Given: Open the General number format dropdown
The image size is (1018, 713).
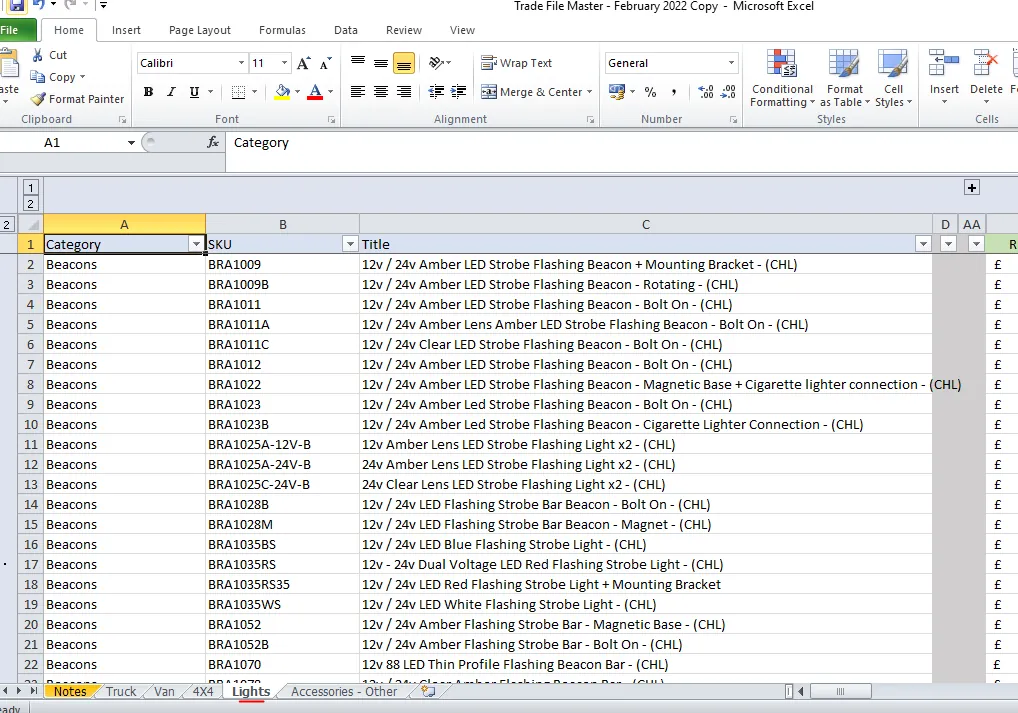Looking at the screenshot, I should coord(732,63).
